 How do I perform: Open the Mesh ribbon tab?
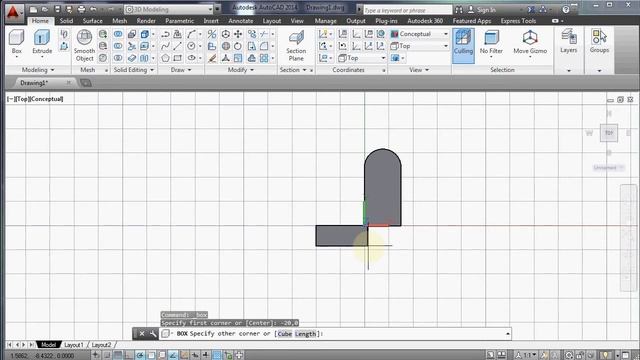click(120, 21)
